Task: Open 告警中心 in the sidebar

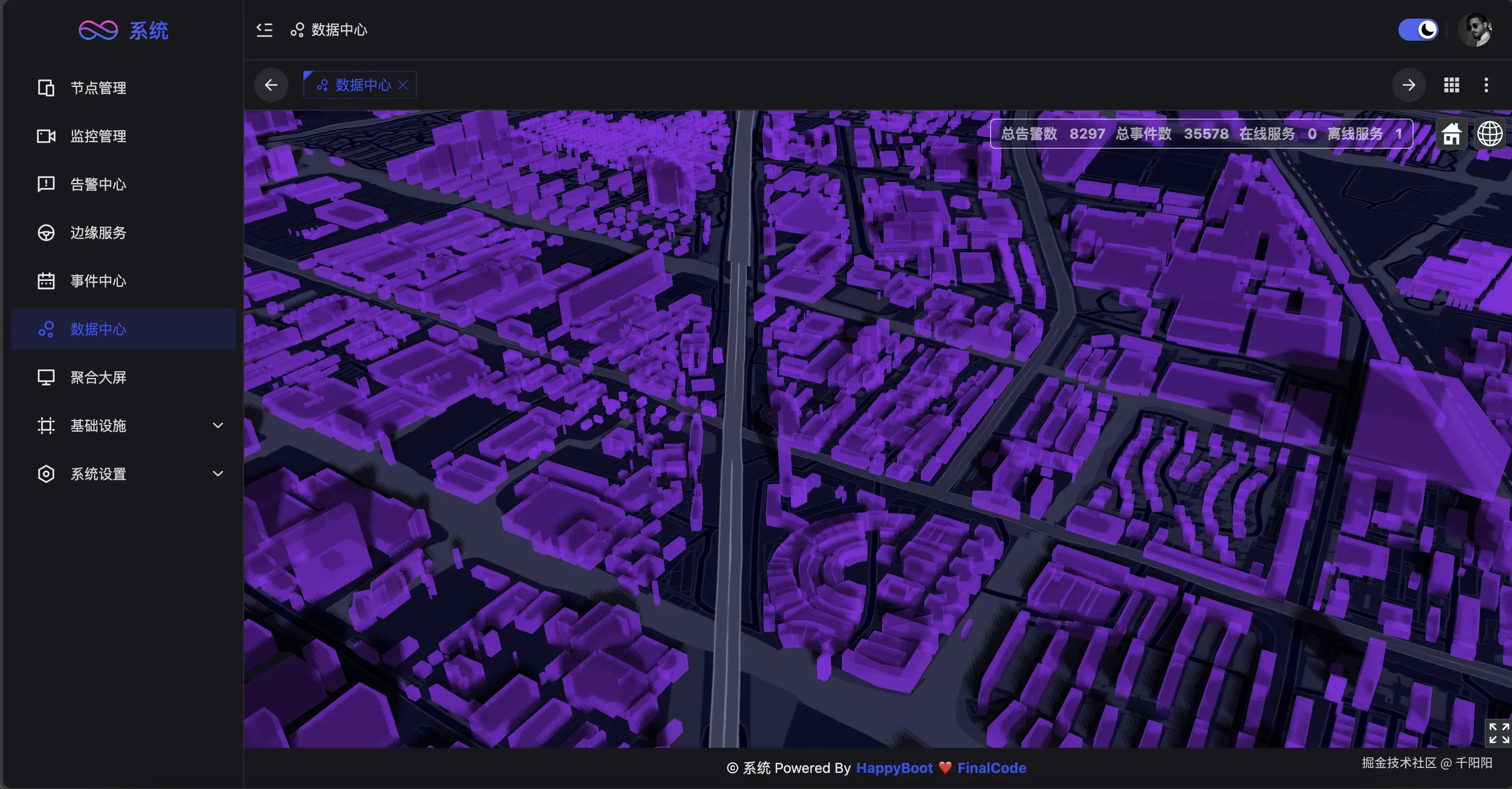Action: [98, 184]
